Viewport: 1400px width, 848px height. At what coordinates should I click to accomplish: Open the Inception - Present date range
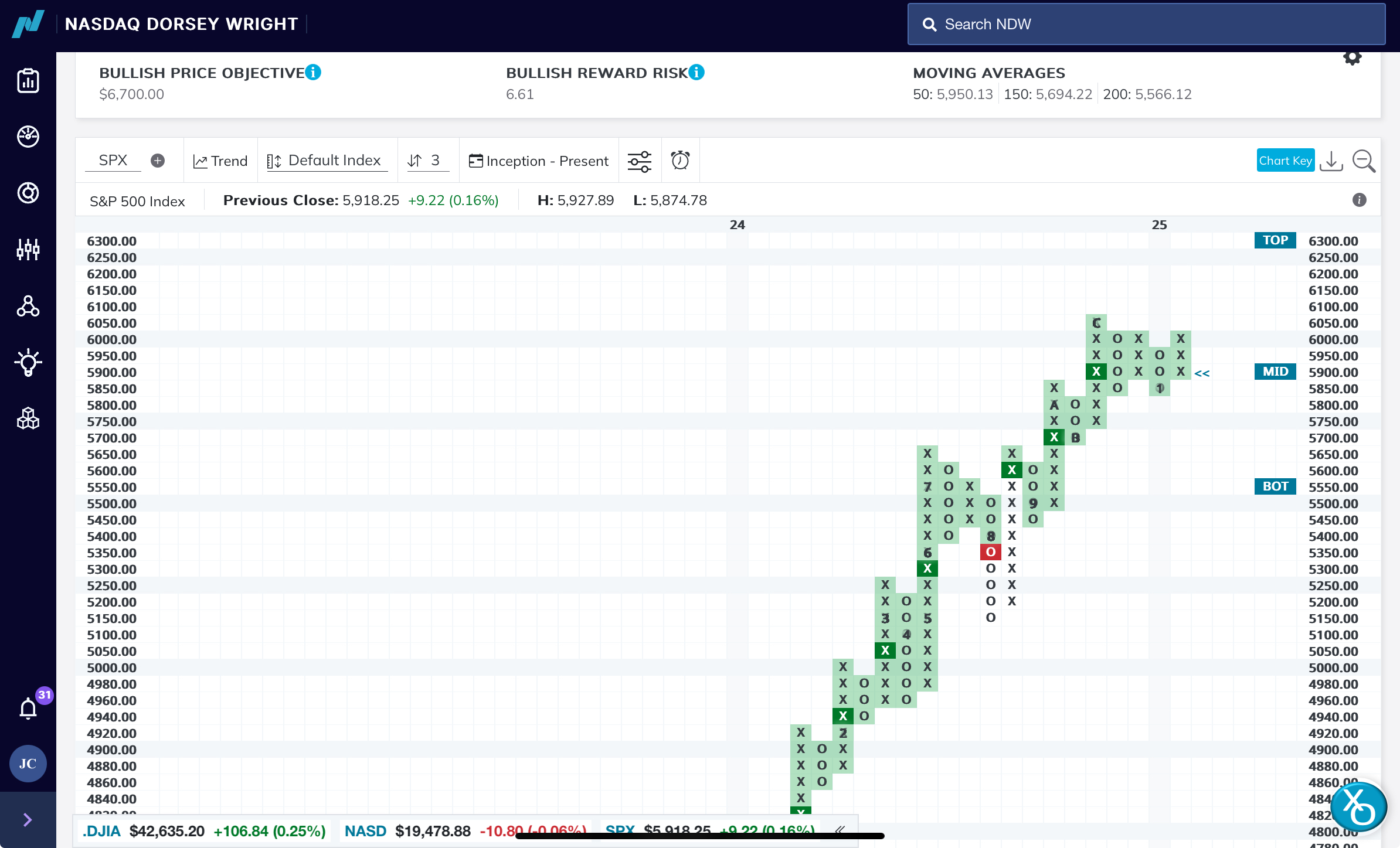click(539, 161)
